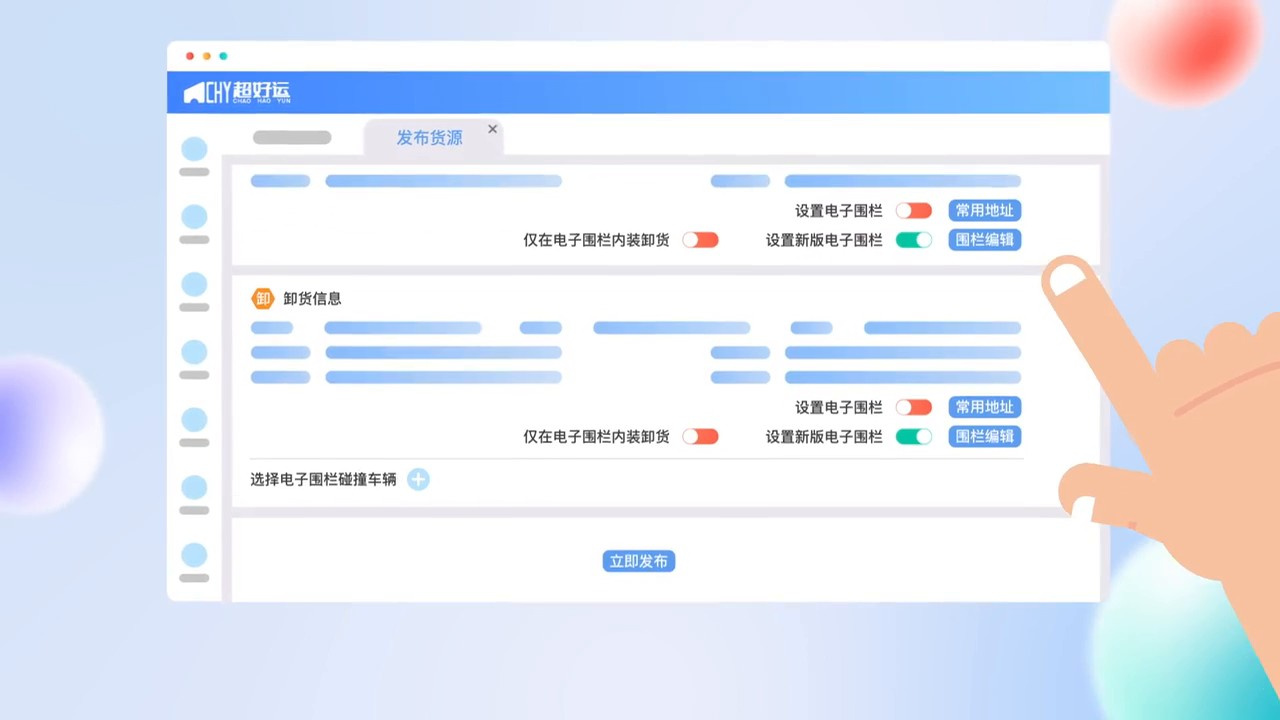Turn off 设置新版电子围栏 toggle in 卸货信息 section
The image size is (1280, 720).
913,436
